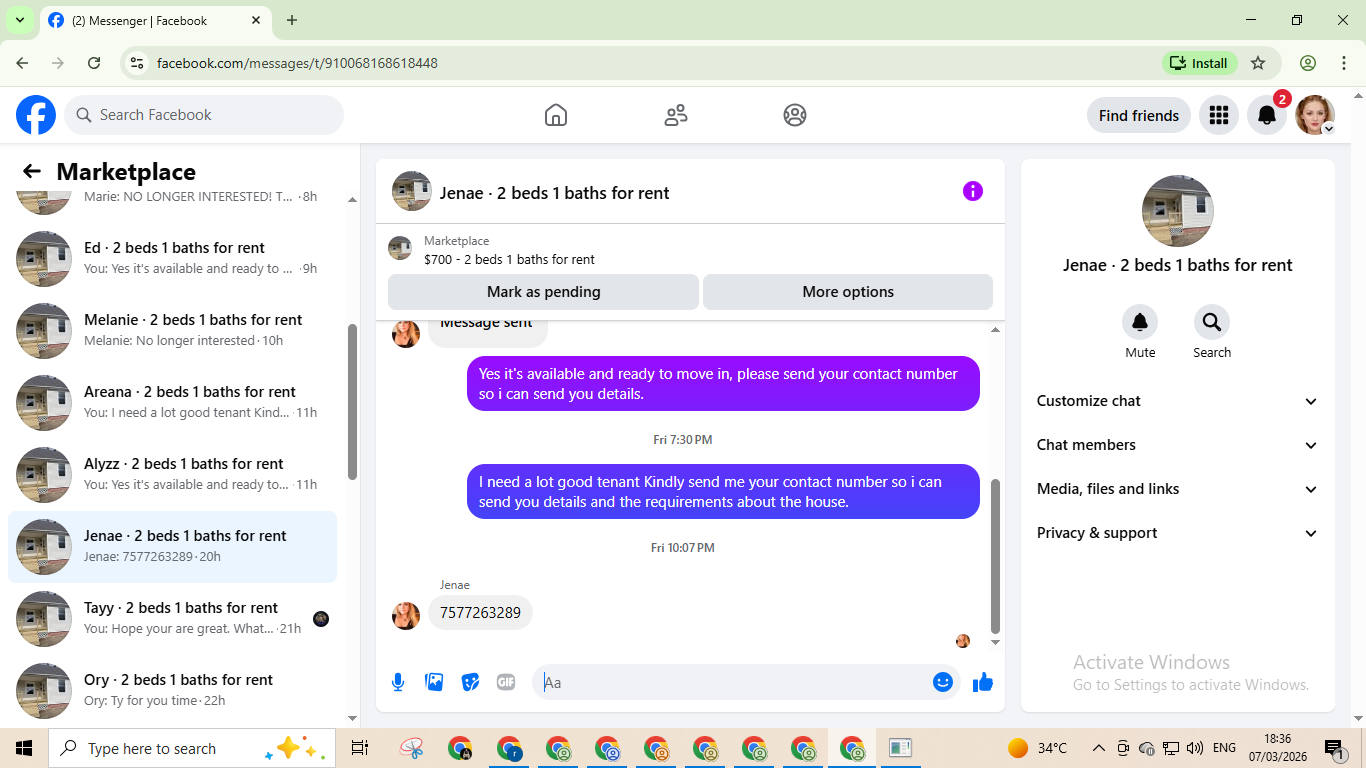Expand the Chat members section

[x=1178, y=445]
